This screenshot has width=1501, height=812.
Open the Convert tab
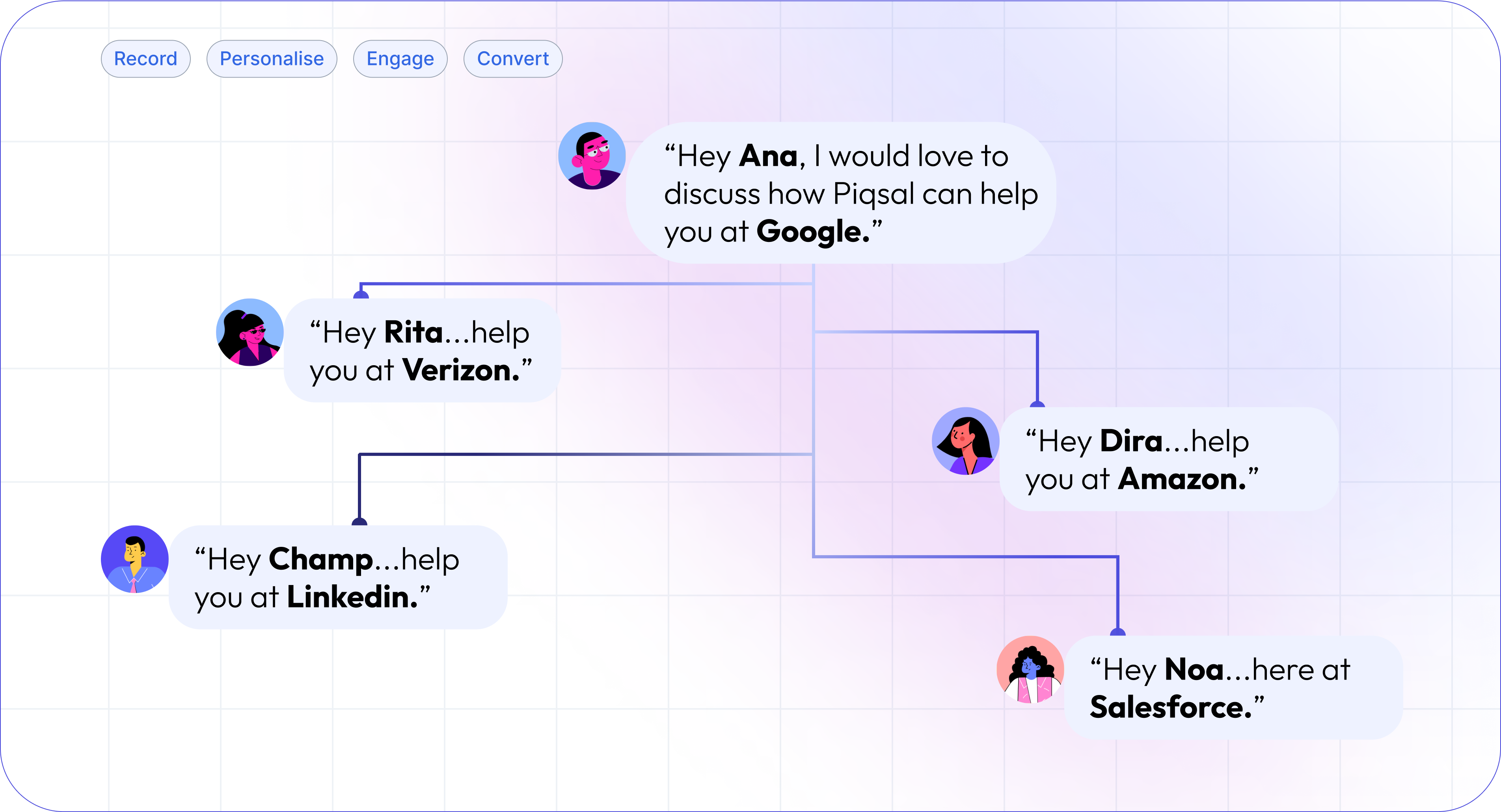[x=513, y=59]
